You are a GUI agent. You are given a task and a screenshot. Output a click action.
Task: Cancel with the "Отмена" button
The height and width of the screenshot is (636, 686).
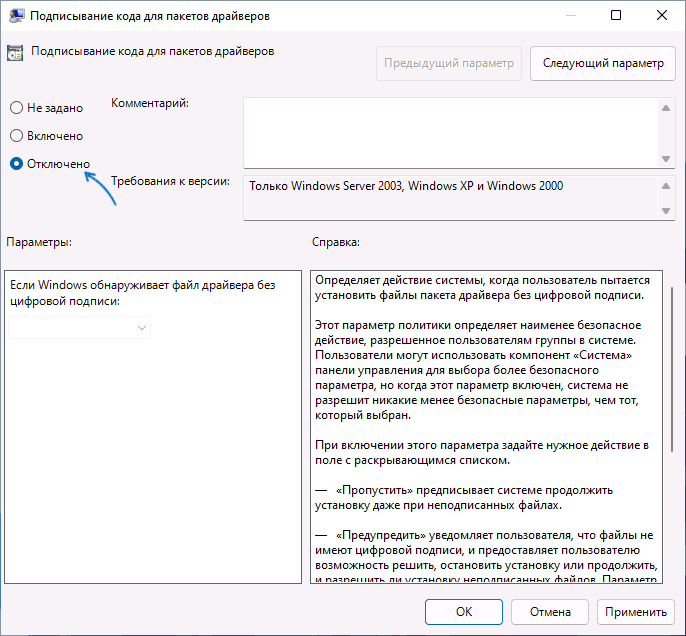coord(550,612)
